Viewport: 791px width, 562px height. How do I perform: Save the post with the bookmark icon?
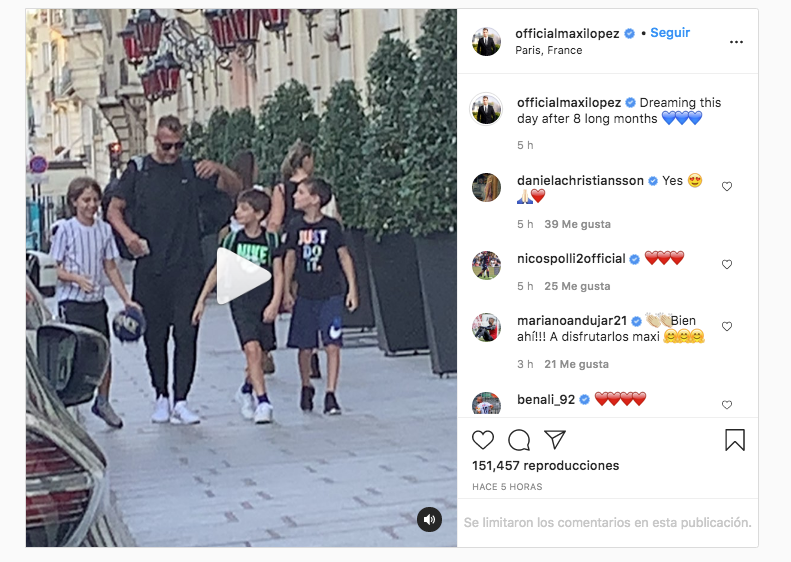pos(734,440)
